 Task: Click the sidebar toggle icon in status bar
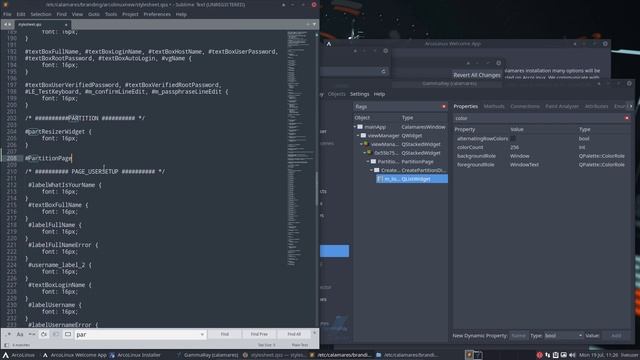coord(6,345)
